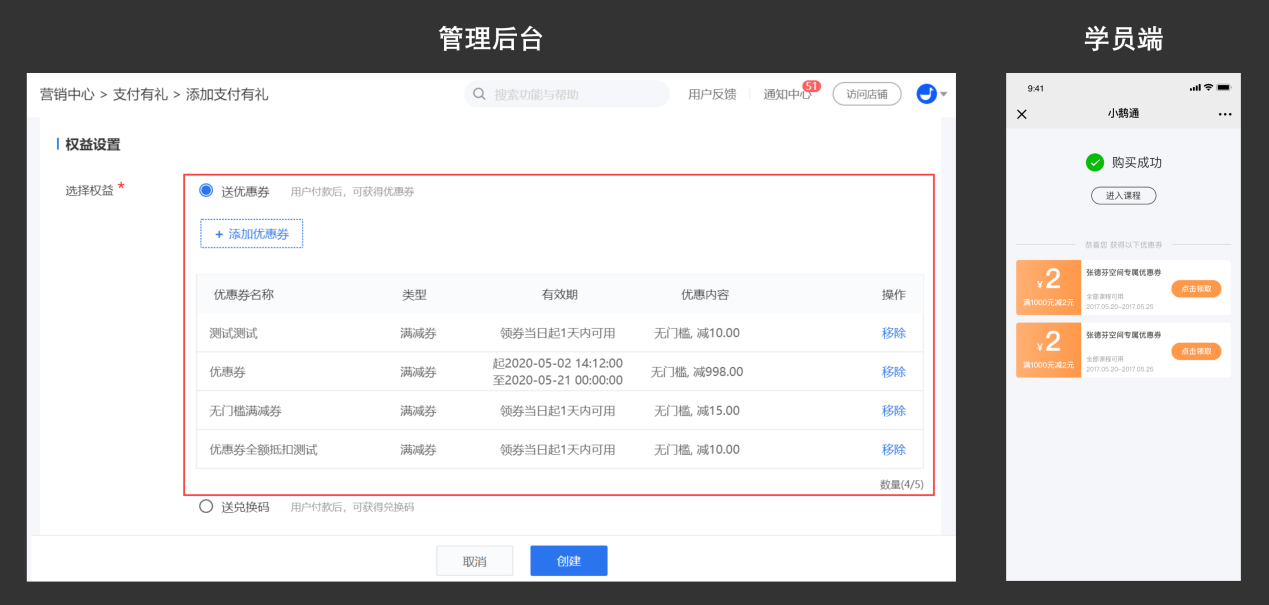Click the search magnifier icon in header
The height and width of the screenshot is (605, 1269).
pyautogui.click(x=479, y=94)
